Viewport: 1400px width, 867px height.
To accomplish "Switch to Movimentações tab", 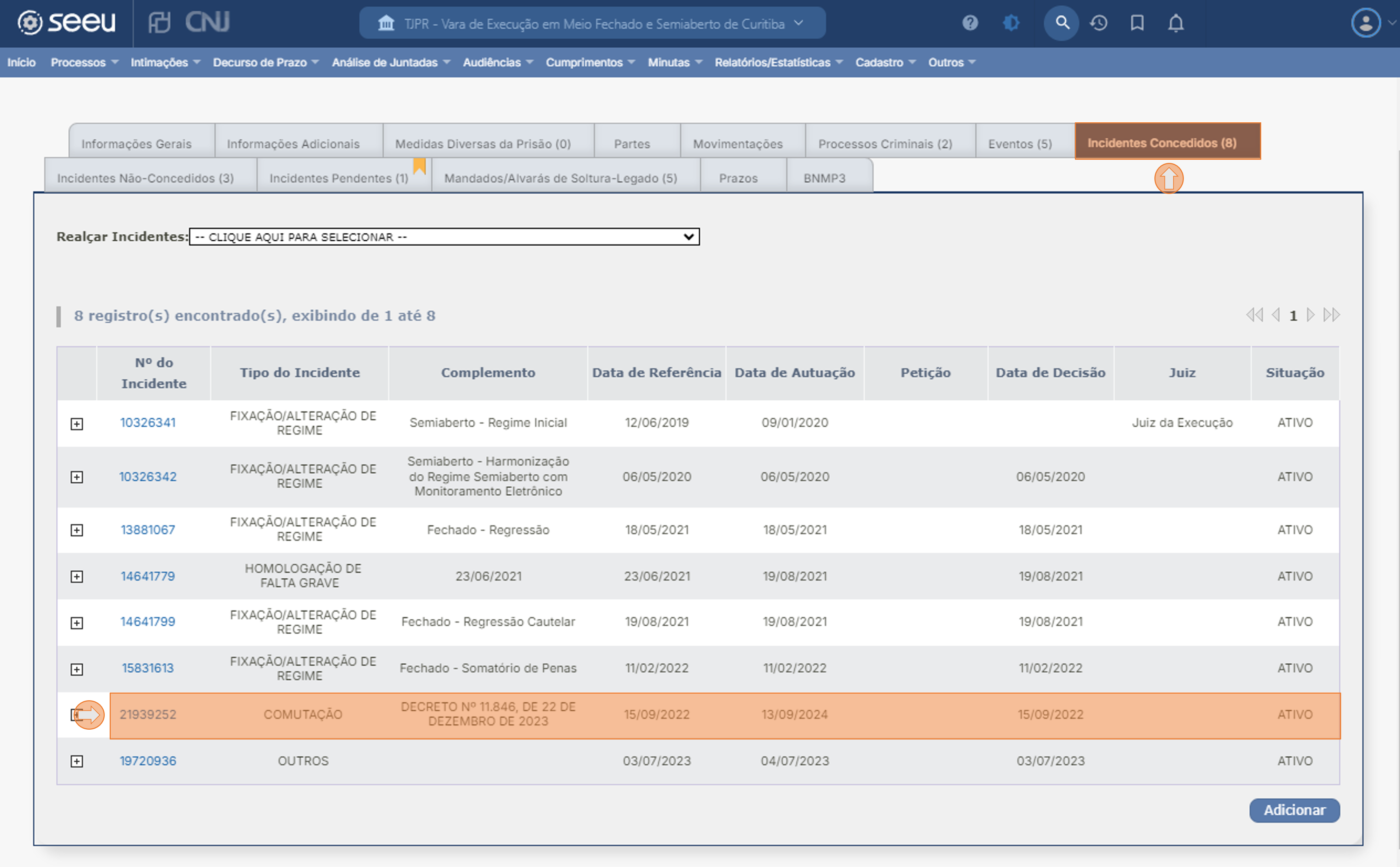I will [743, 142].
